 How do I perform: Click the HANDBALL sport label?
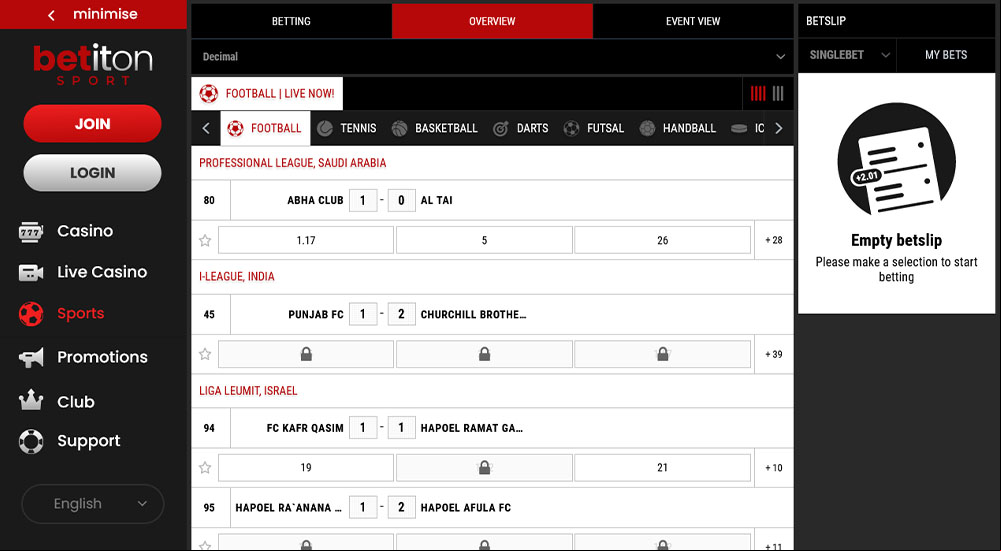689,128
